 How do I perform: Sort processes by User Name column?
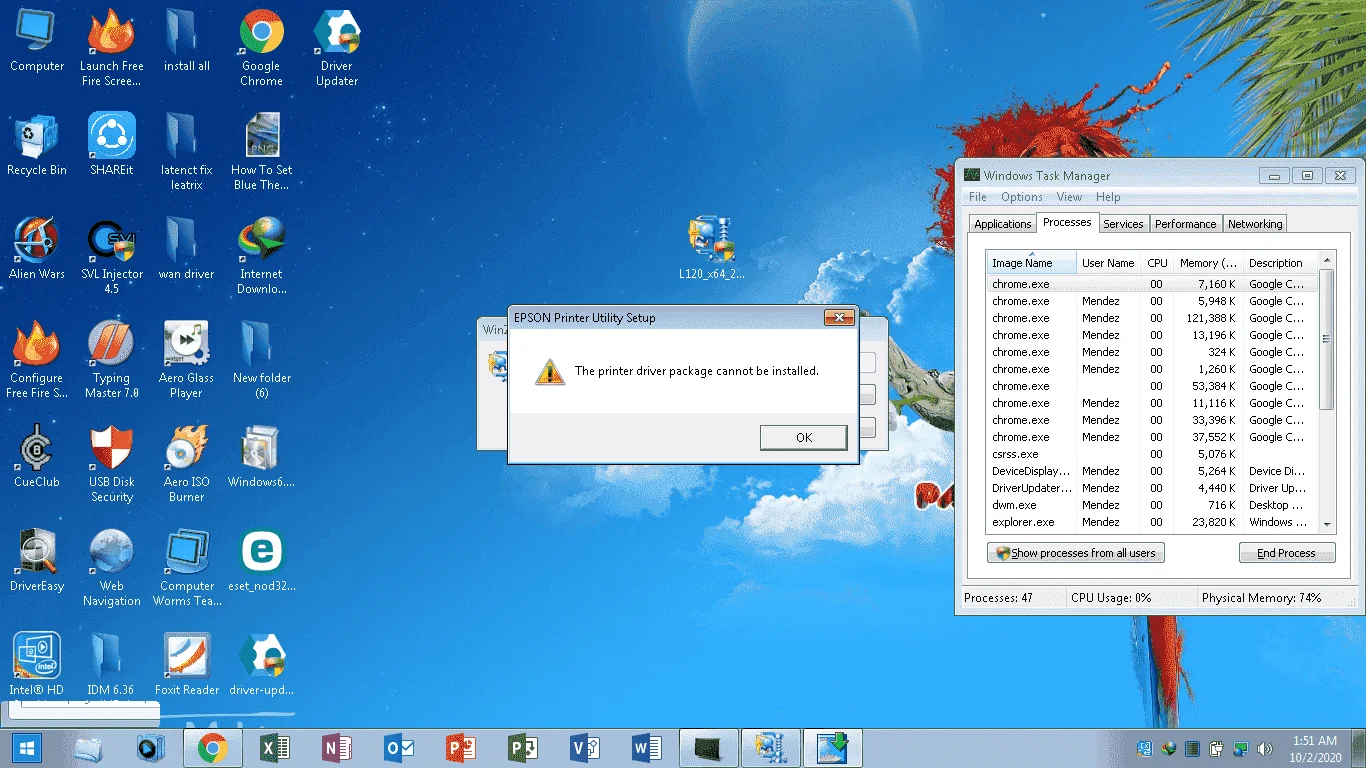[x=1108, y=263]
